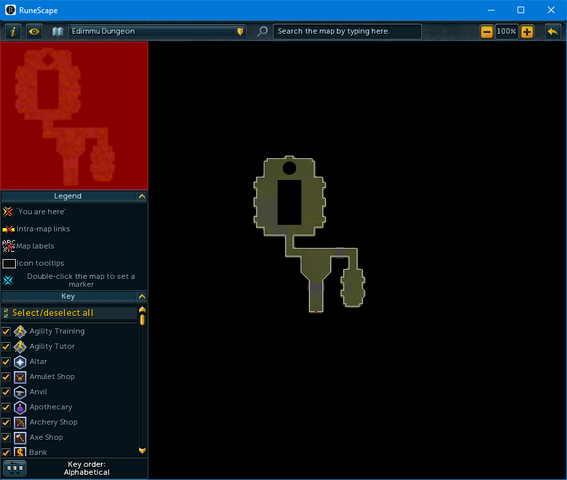
Task: Click the yellow back arrow icon
Action: (553, 32)
